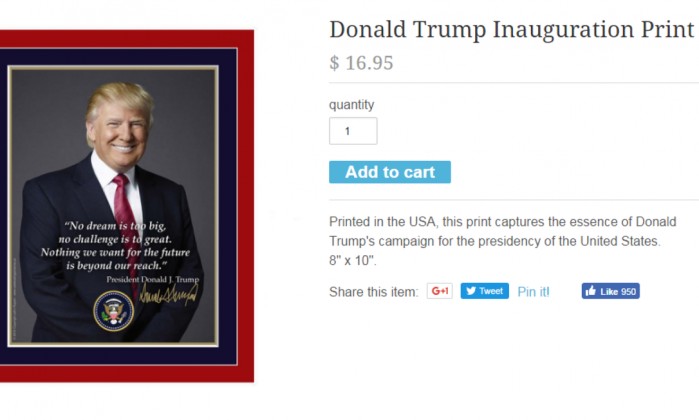
Task: Open the Pin it! link
Action: [533, 292]
